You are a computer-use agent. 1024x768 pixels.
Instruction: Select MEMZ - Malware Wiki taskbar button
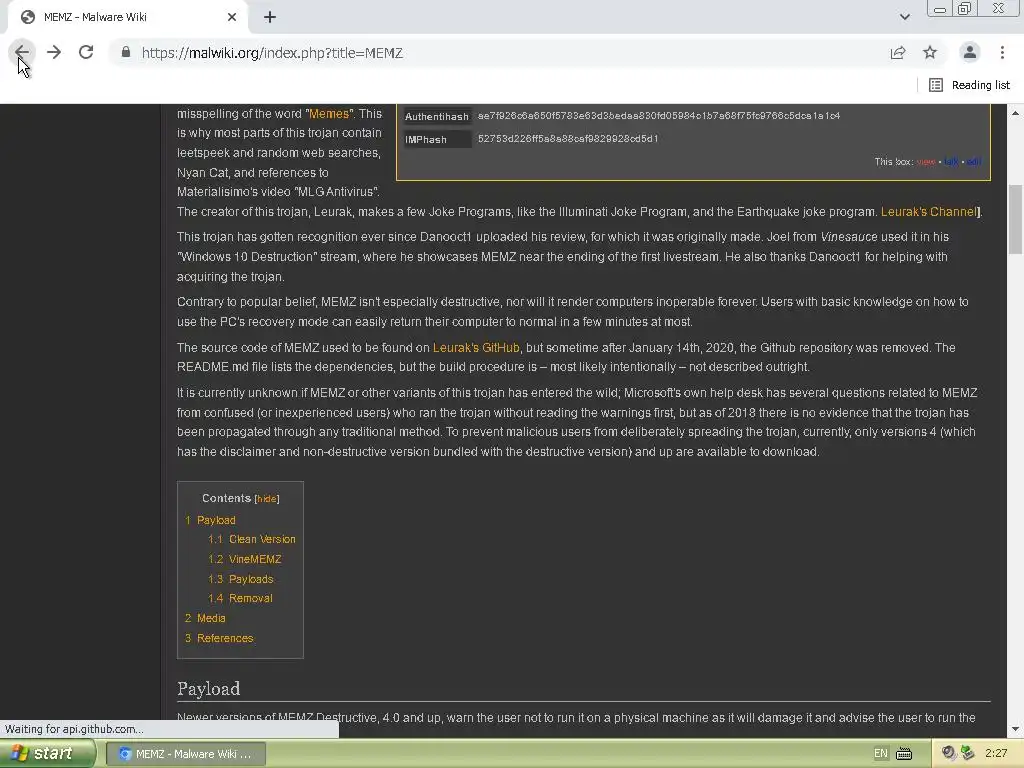click(186, 754)
